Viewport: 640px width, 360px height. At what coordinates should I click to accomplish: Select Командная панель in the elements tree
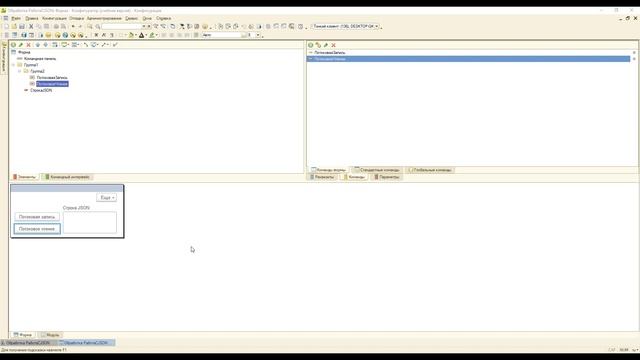coord(40,59)
